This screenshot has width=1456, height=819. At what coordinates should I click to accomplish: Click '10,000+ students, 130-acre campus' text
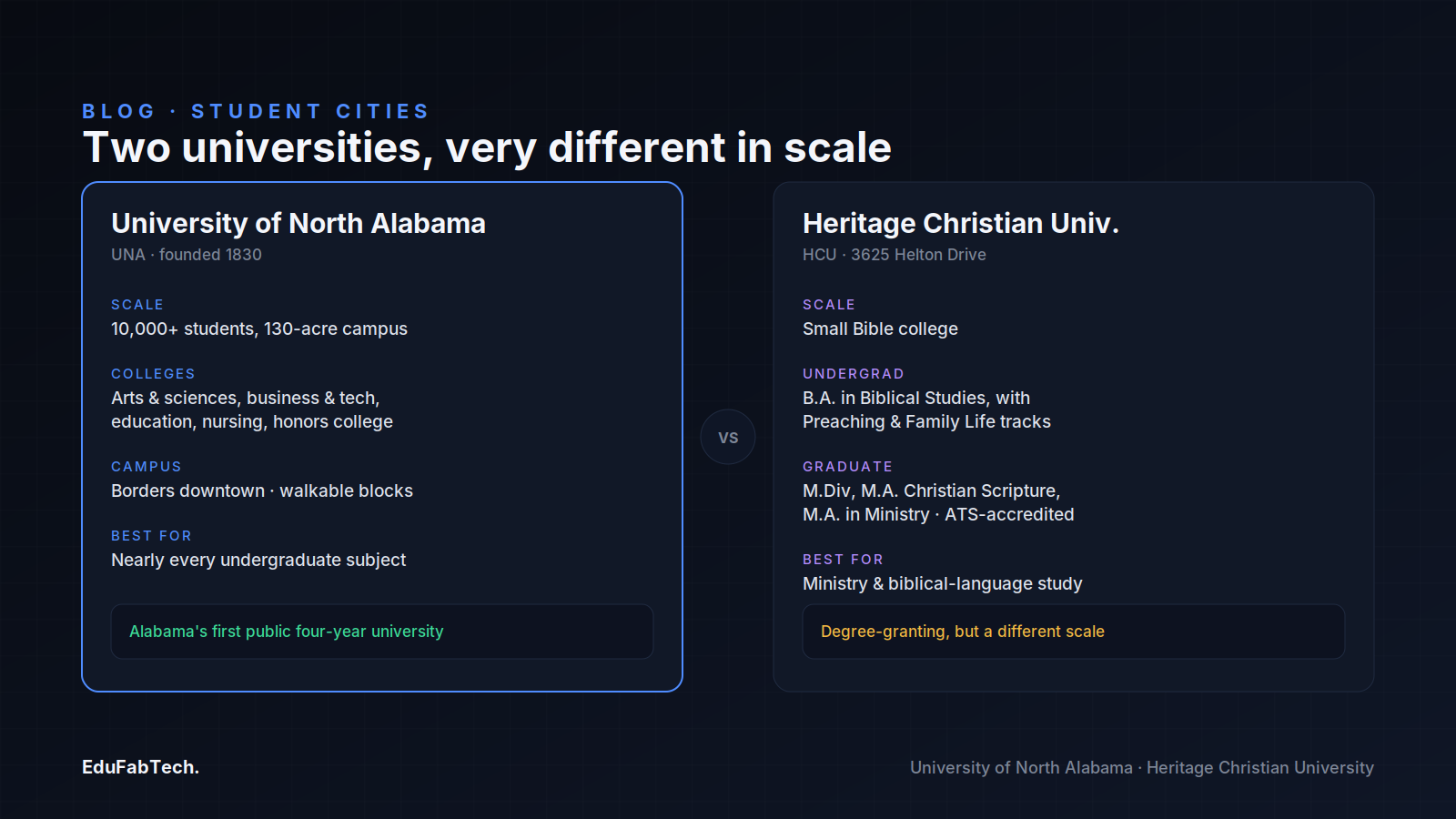point(259,329)
